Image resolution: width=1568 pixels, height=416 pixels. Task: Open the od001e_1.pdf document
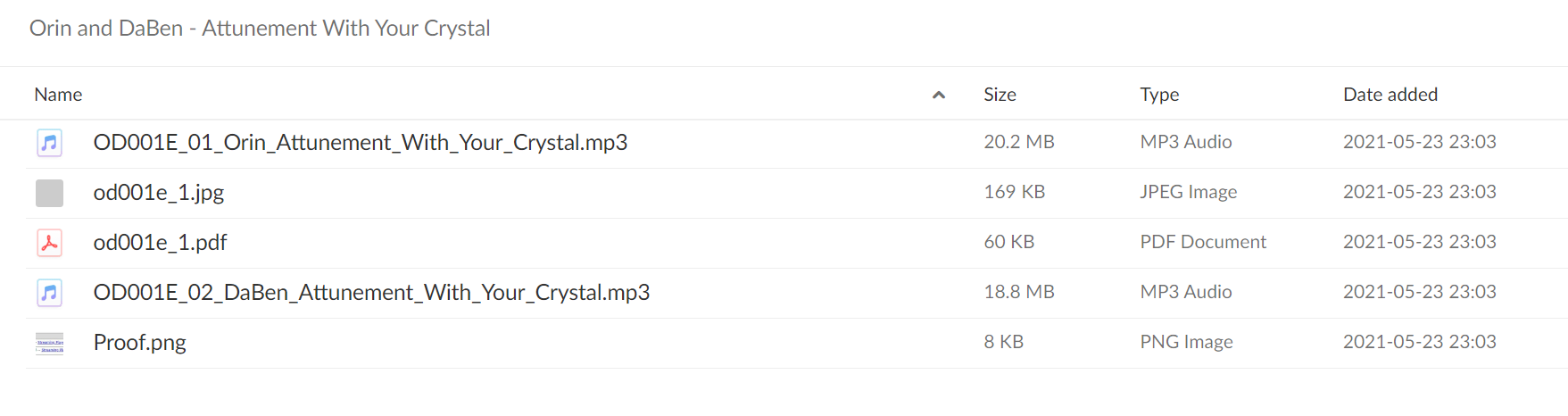[x=161, y=243]
